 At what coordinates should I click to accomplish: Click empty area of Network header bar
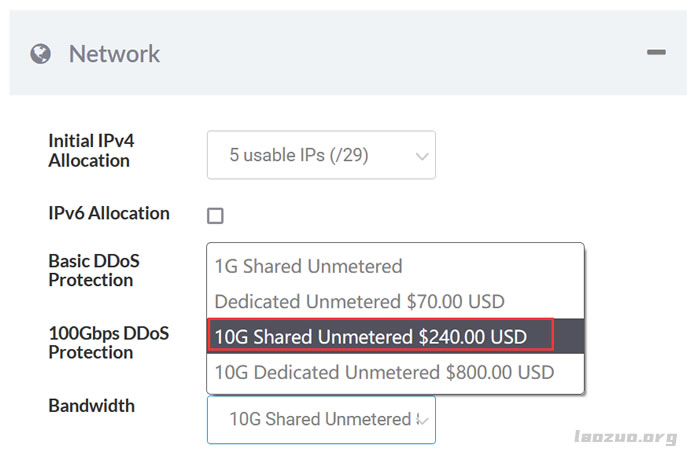click(400, 54)
